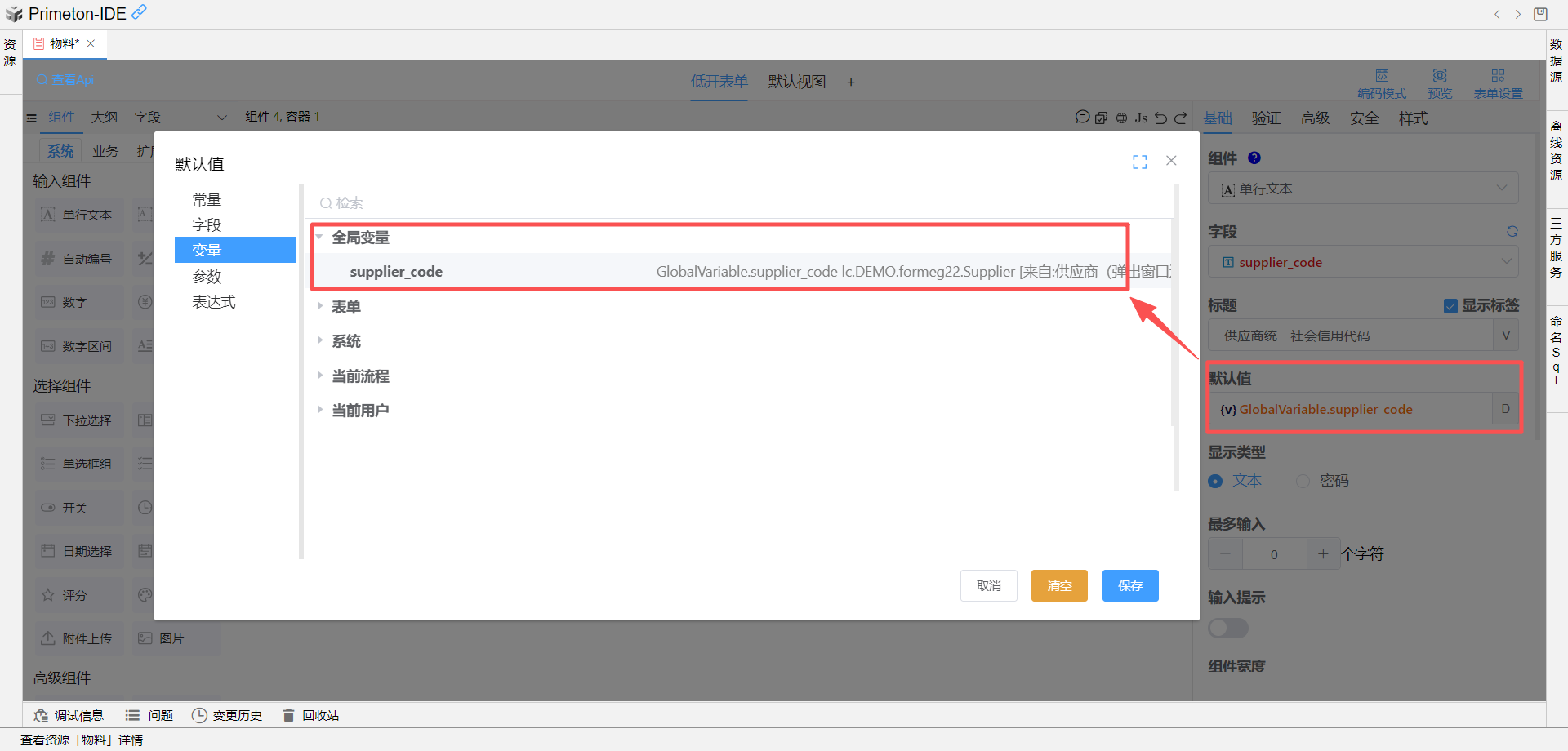Open the 预览 preview icon
The height and width of the screenshot is (751, 1568).
click(x=1439, y=76)
